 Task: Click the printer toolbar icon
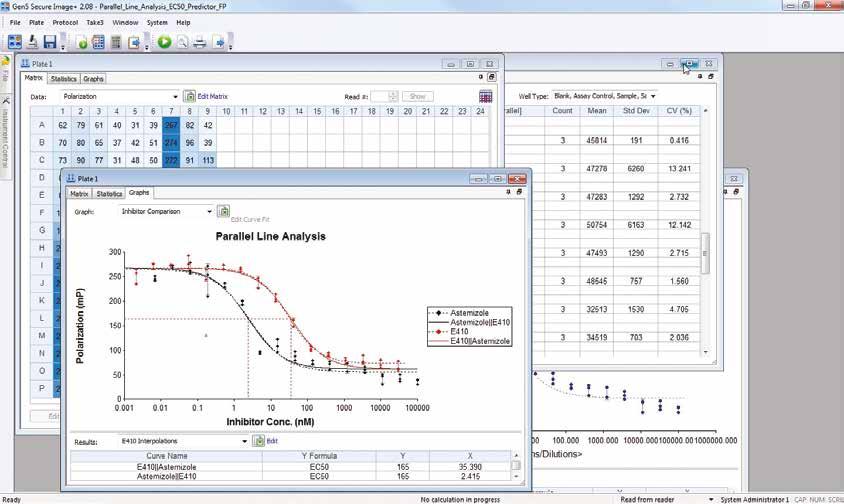[x=200, y=42]
